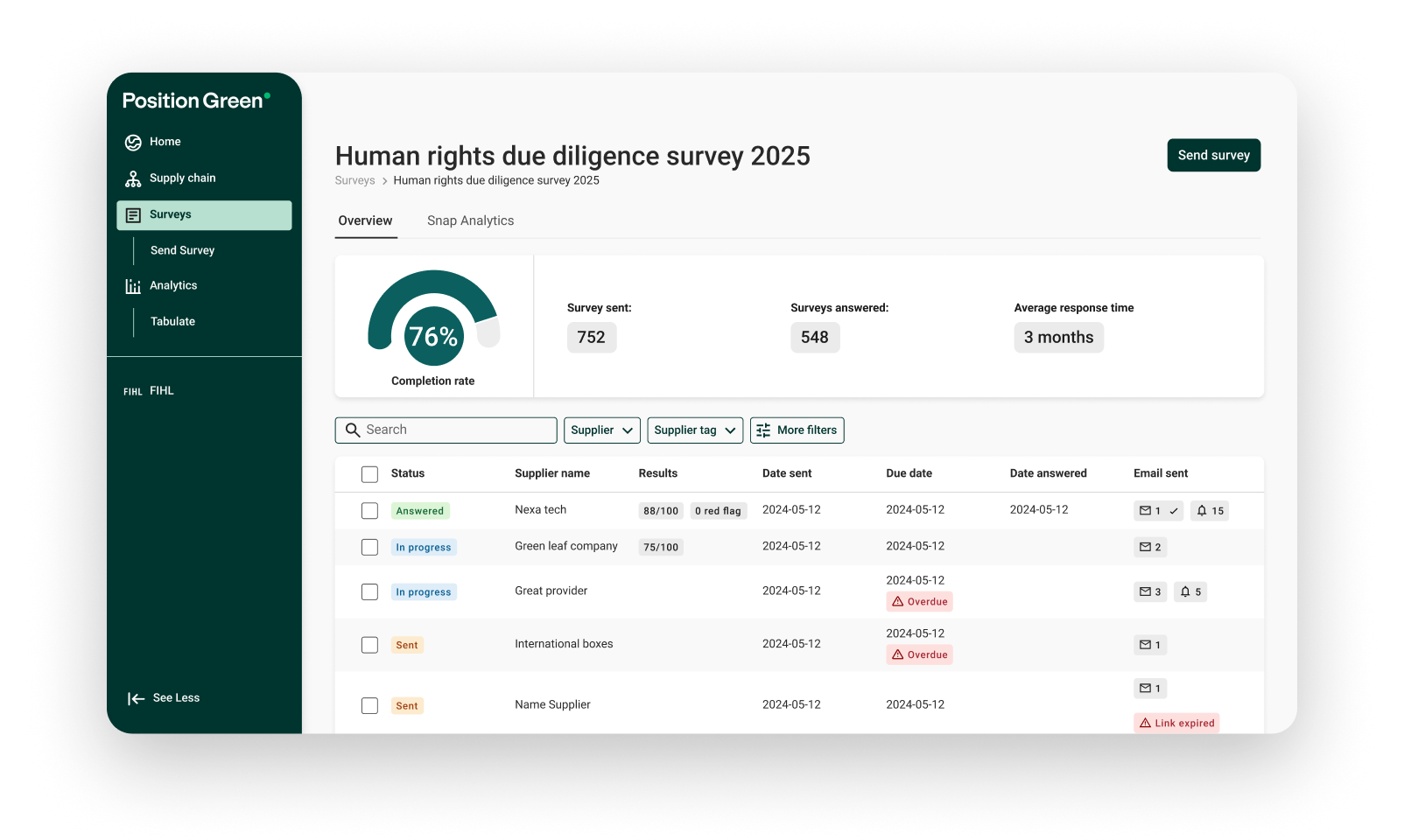Check the select-all checkbox in table header

click(x=369, y=473)
